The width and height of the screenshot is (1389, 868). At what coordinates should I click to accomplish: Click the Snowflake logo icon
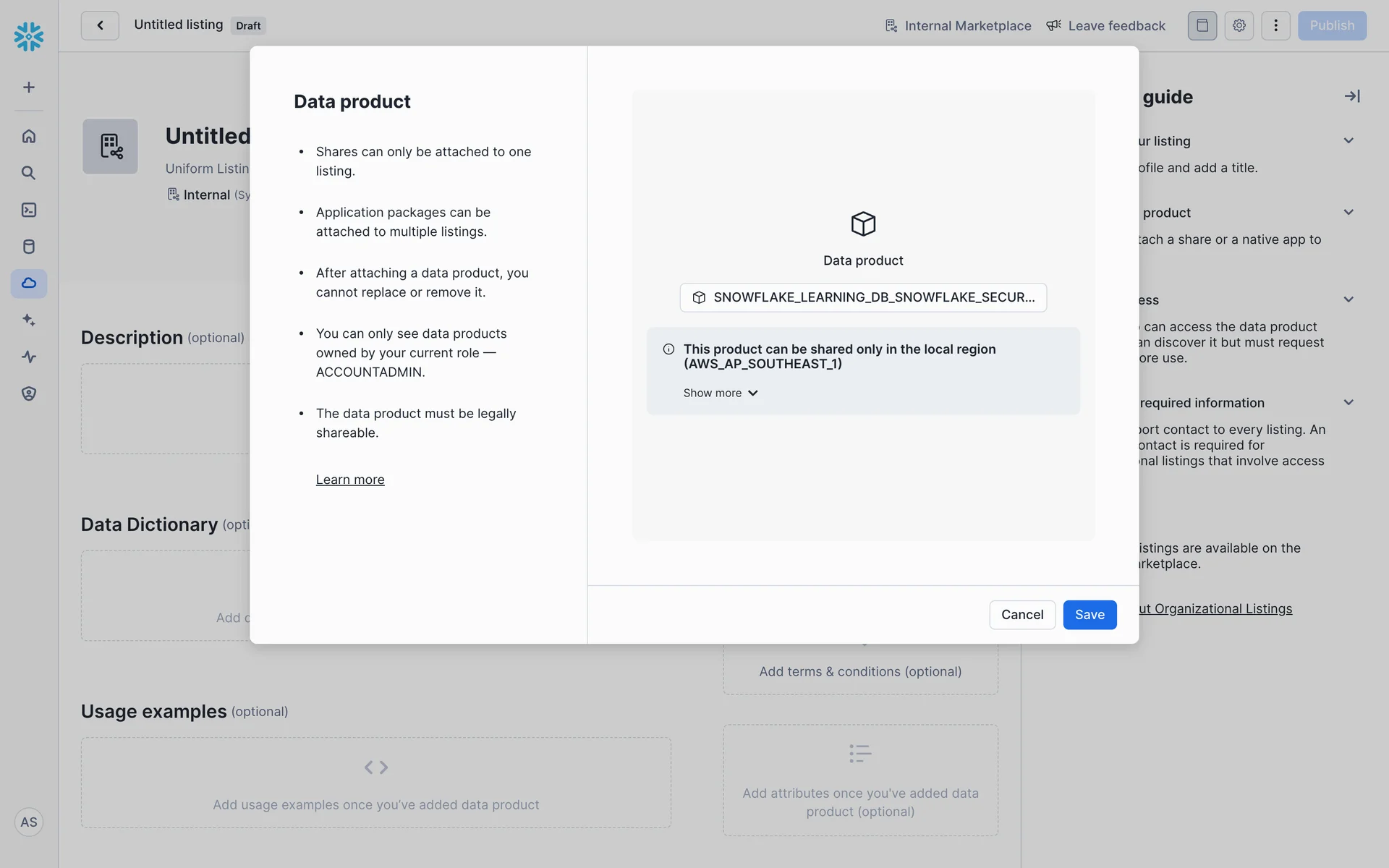pyautogui.click(x=29, y=36)
